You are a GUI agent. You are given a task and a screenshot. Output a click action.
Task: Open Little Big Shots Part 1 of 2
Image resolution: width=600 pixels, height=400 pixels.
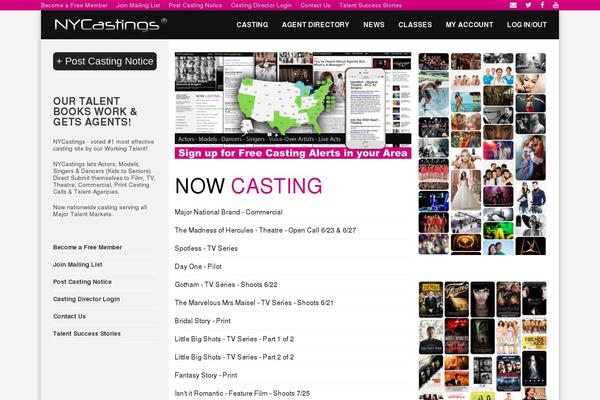[234, 339]
